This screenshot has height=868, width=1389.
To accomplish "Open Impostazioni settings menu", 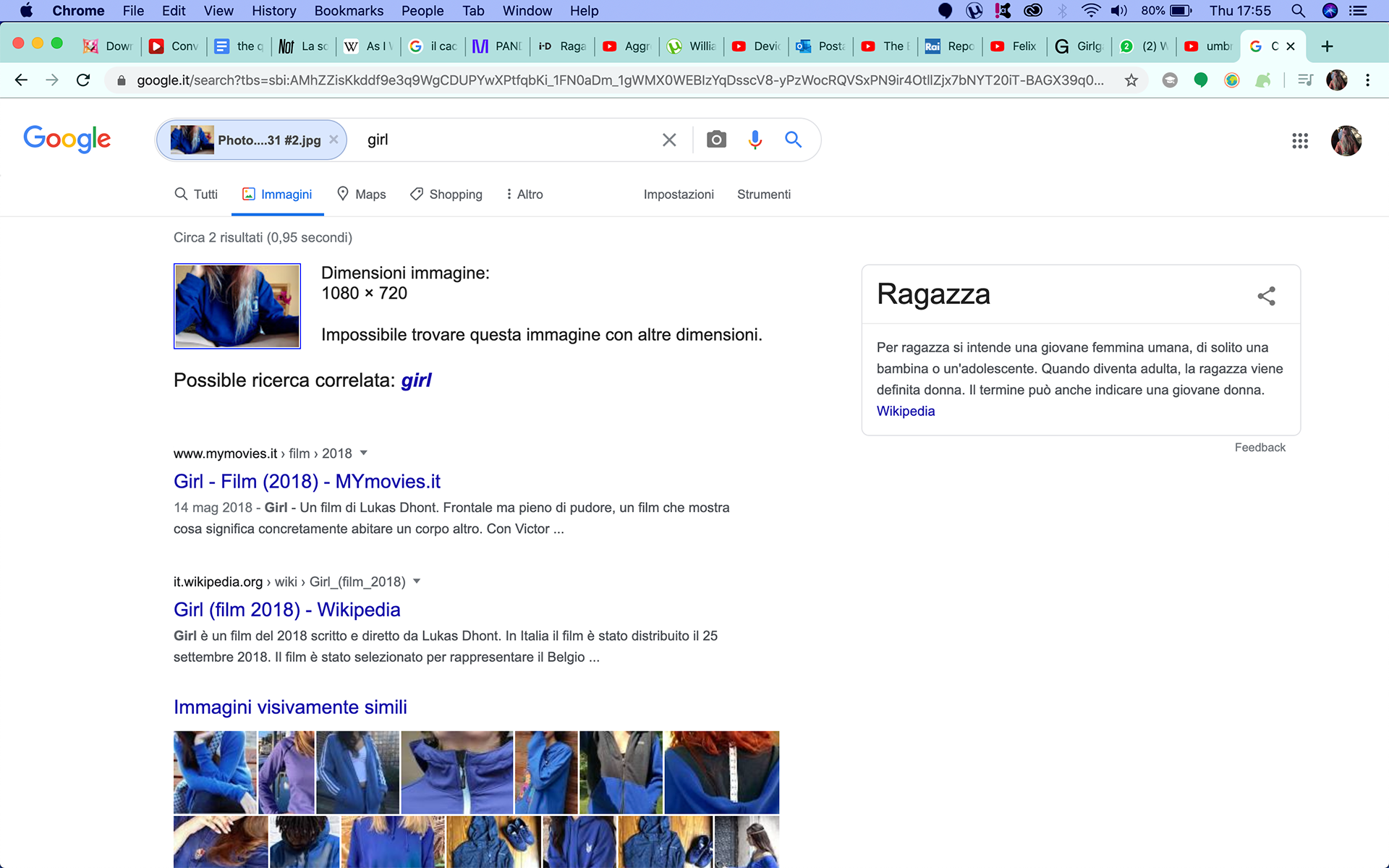I will point(679,194).
